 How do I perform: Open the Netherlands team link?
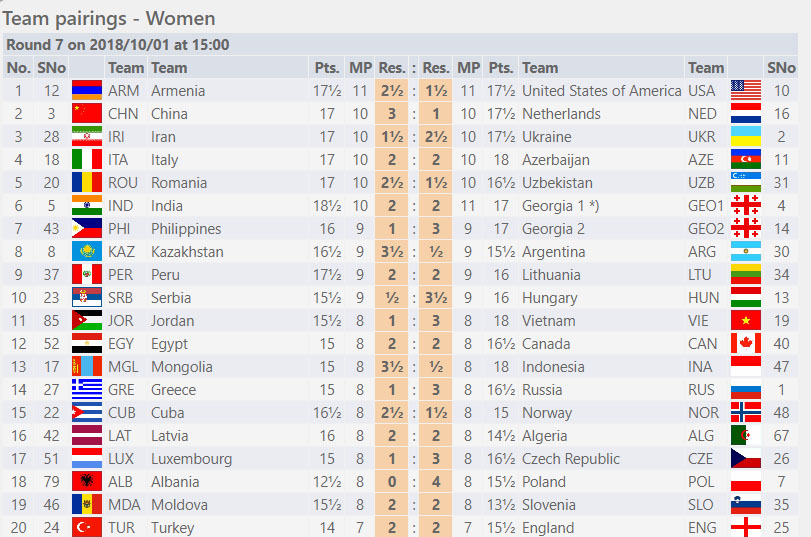click(561, 114)
